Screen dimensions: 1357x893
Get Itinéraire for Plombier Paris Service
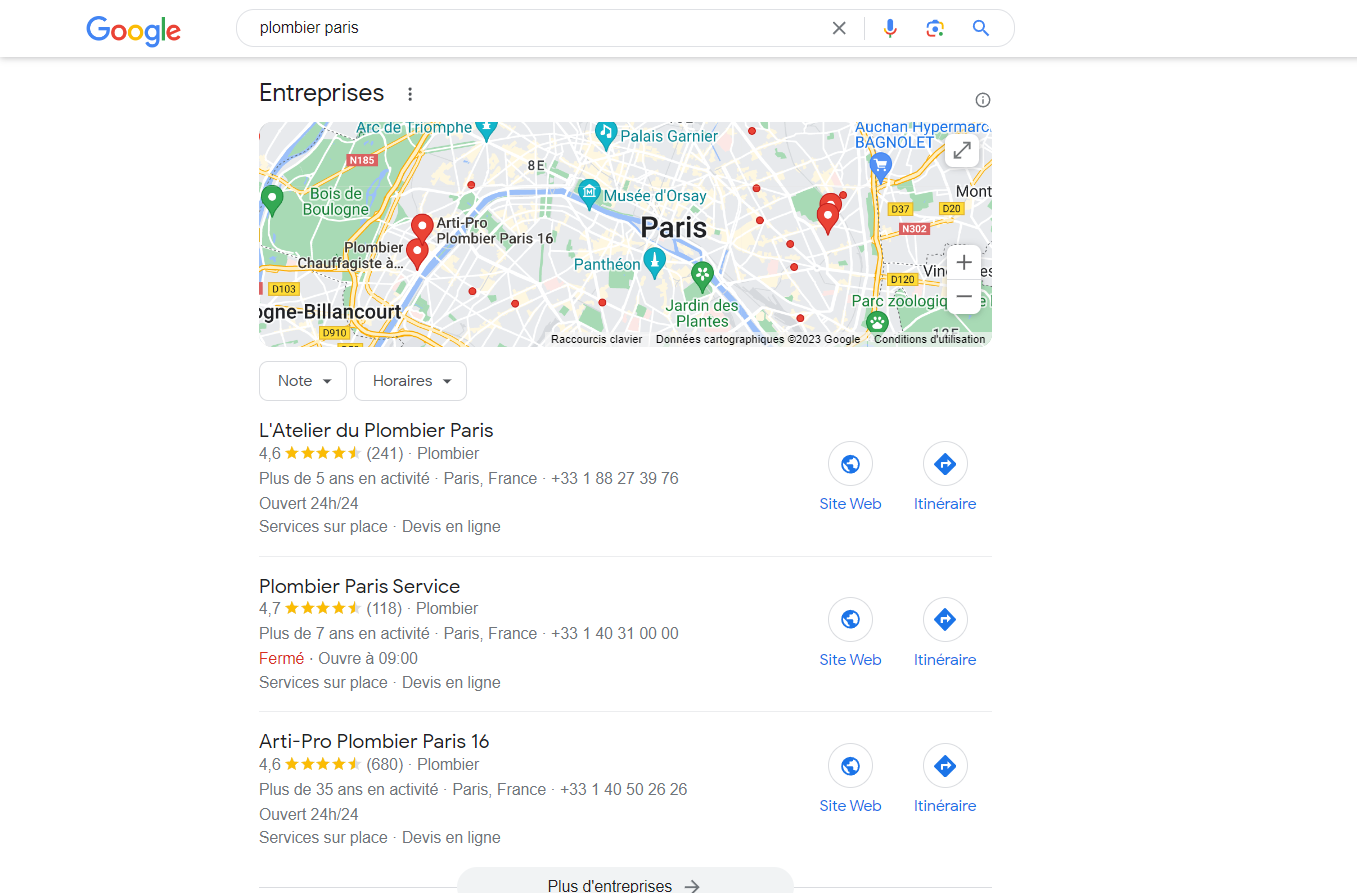[x=945, y=634]
